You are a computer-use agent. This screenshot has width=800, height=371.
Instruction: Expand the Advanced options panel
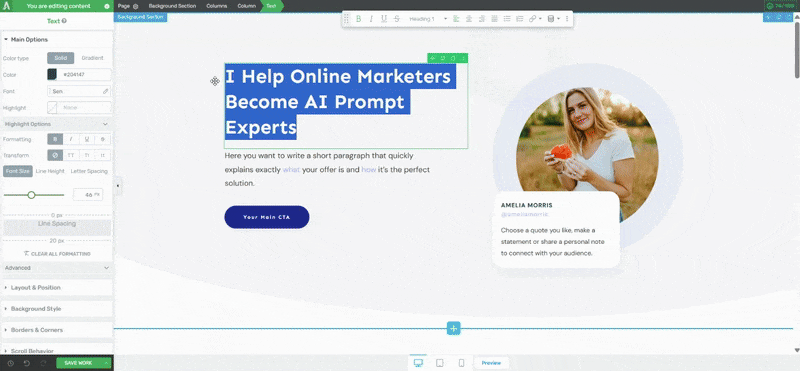click(57, 268)
